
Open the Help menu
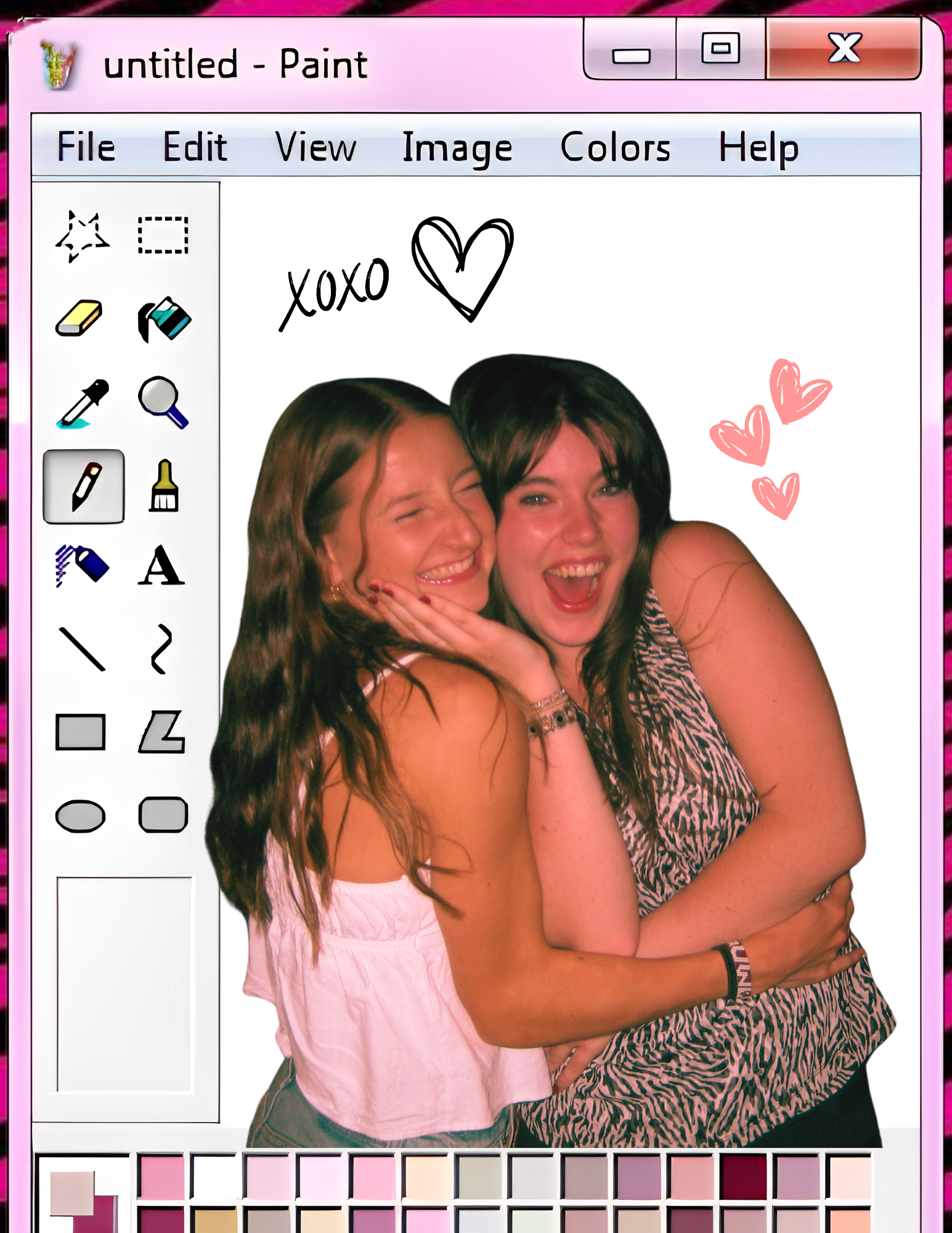[759, 148]
